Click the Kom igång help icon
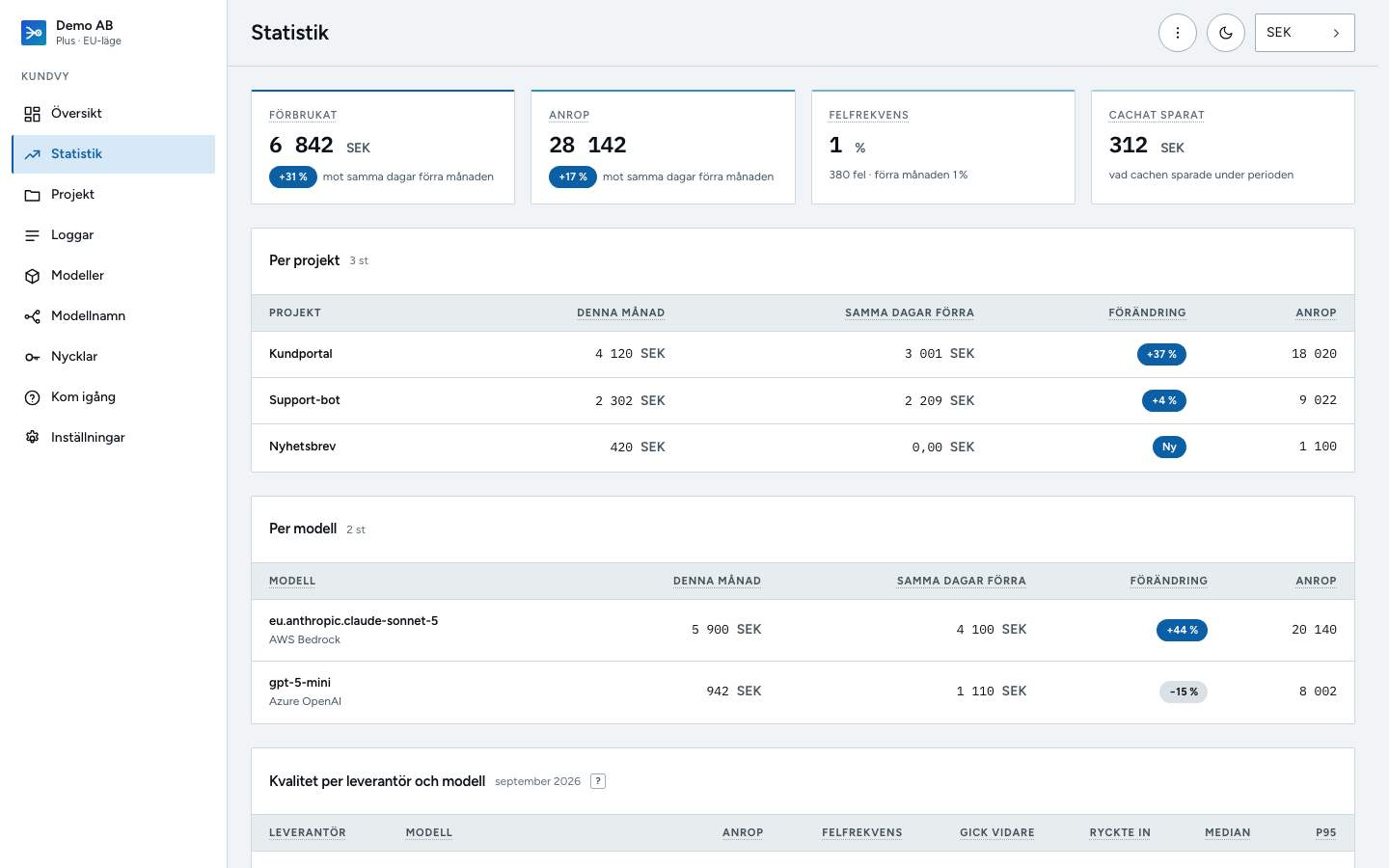The width and height of the screenshot is (1389, 868). [33, 397]
